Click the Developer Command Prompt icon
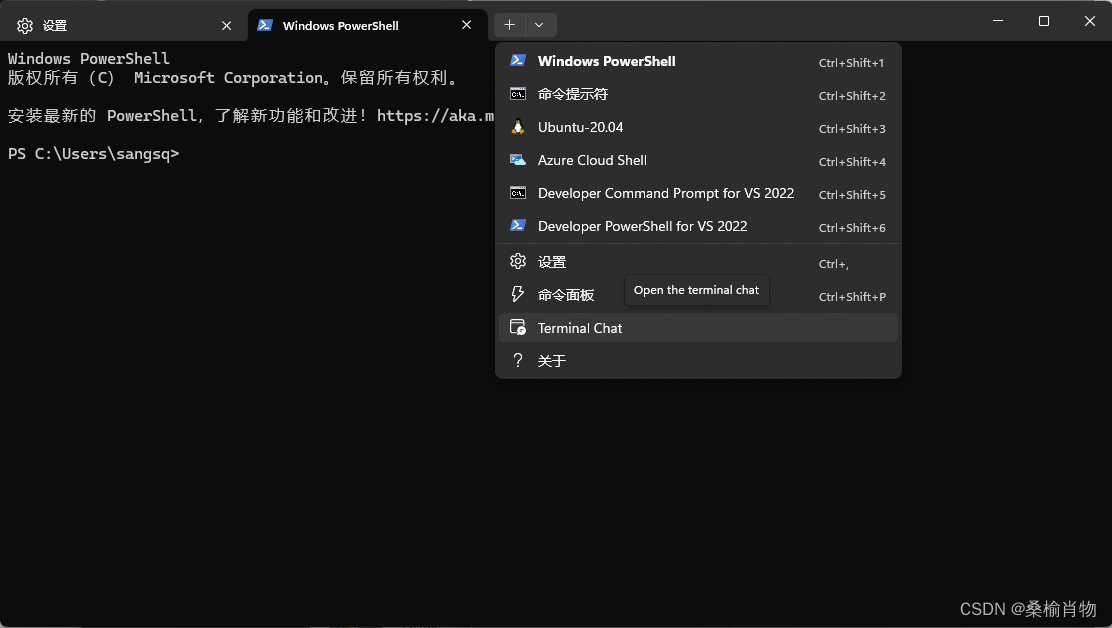Viewport: 1112px width, 628px height. point(518,193)
